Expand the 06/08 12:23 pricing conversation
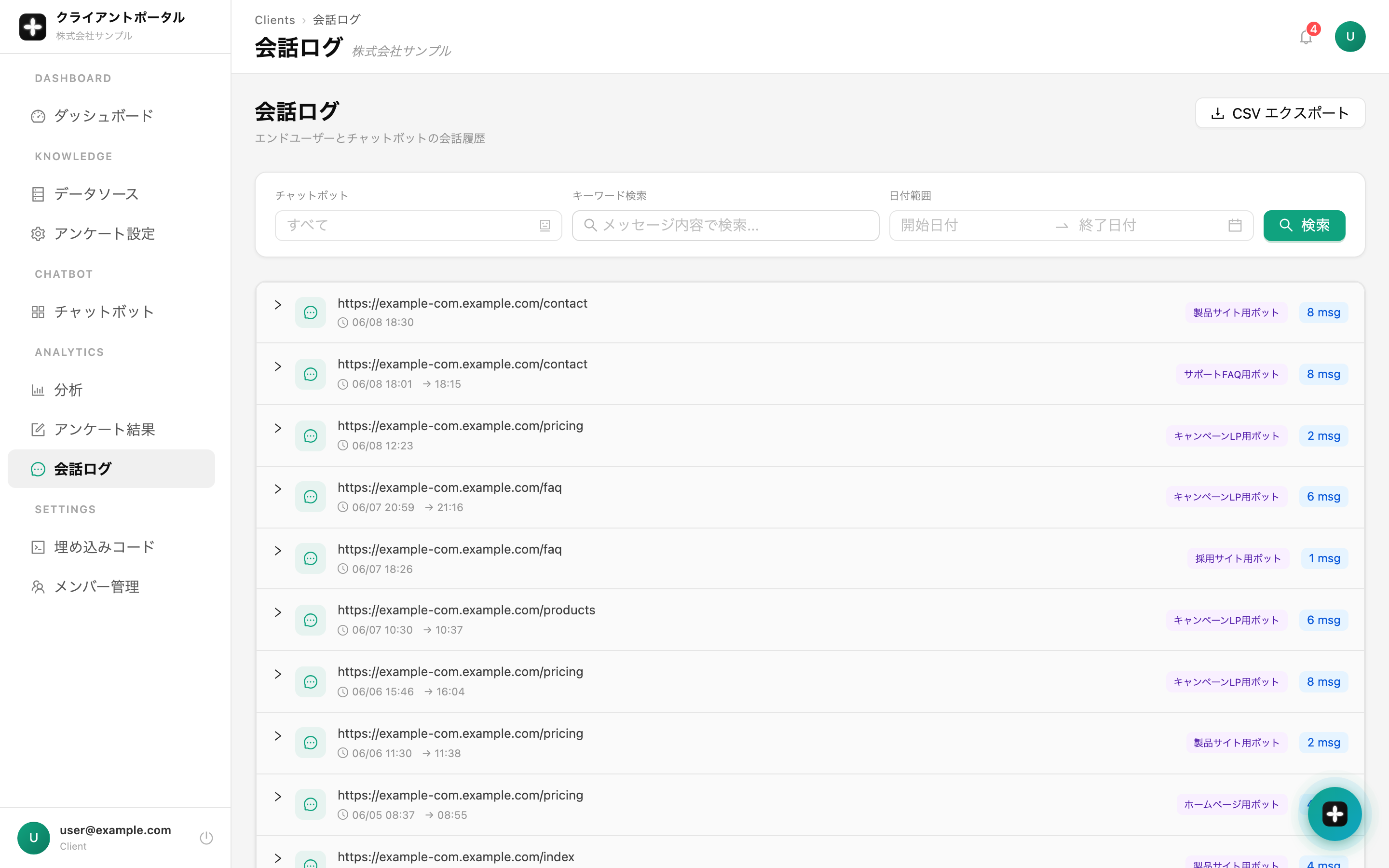Image resolution: width=1389 pixels, height=868 pixels. point(278,428)
